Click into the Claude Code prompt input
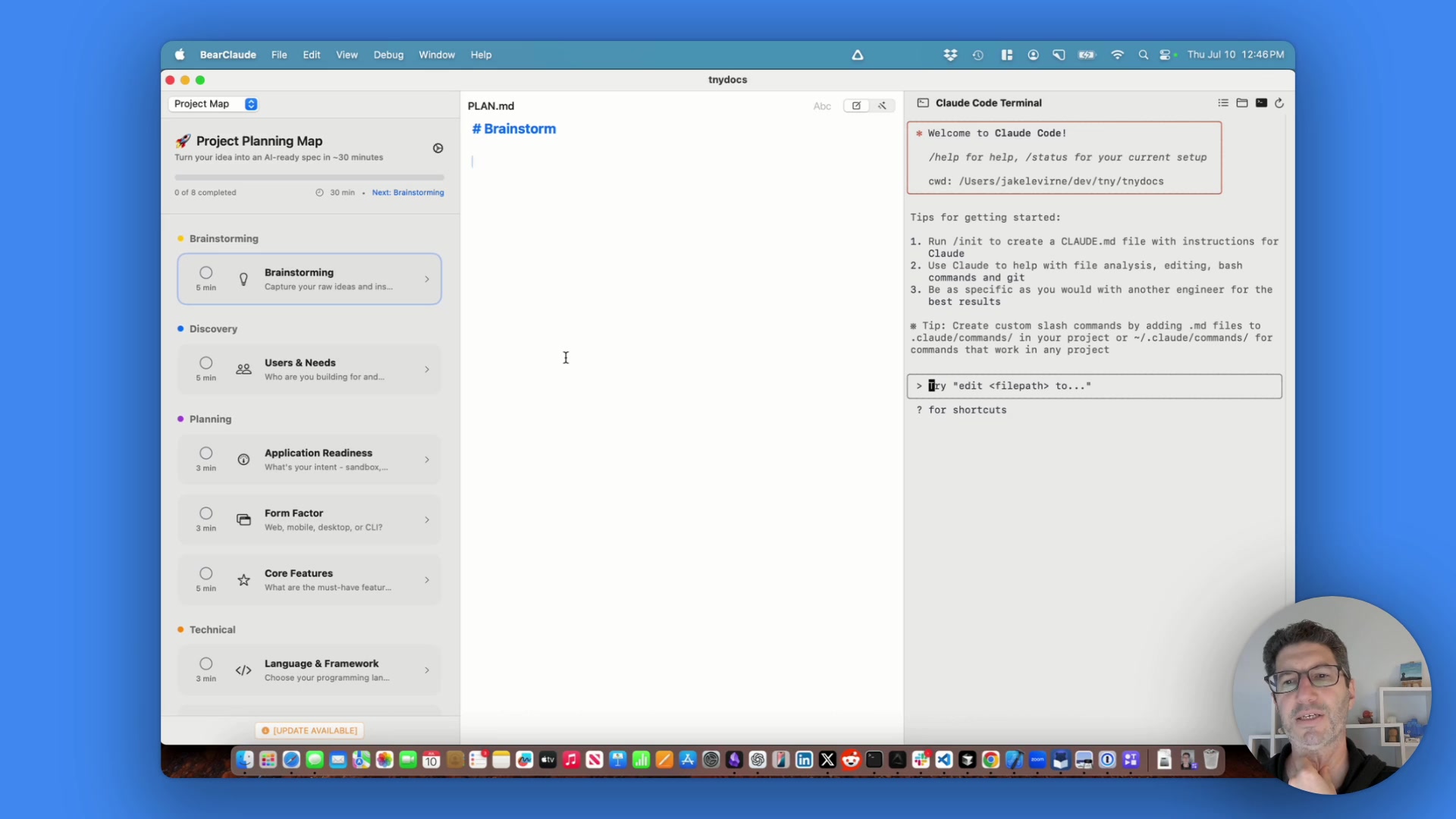This screenshot has width=1456, height=819. (1094, 386)
